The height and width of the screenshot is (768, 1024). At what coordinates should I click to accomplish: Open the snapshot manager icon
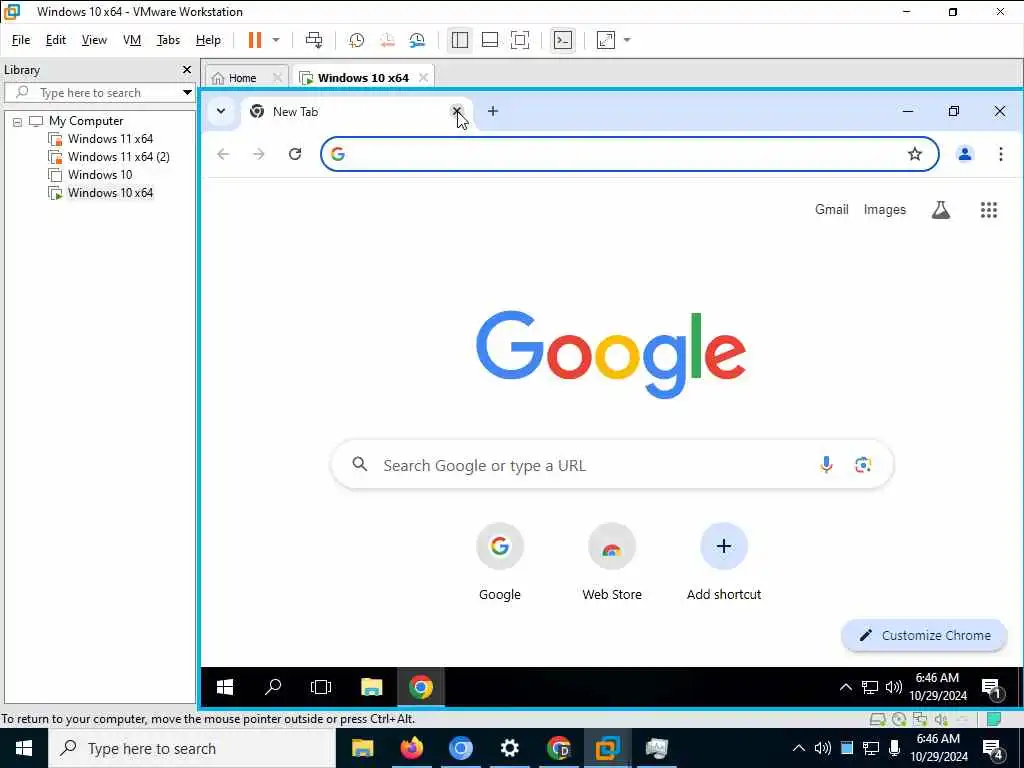click(x=417, y=40)
